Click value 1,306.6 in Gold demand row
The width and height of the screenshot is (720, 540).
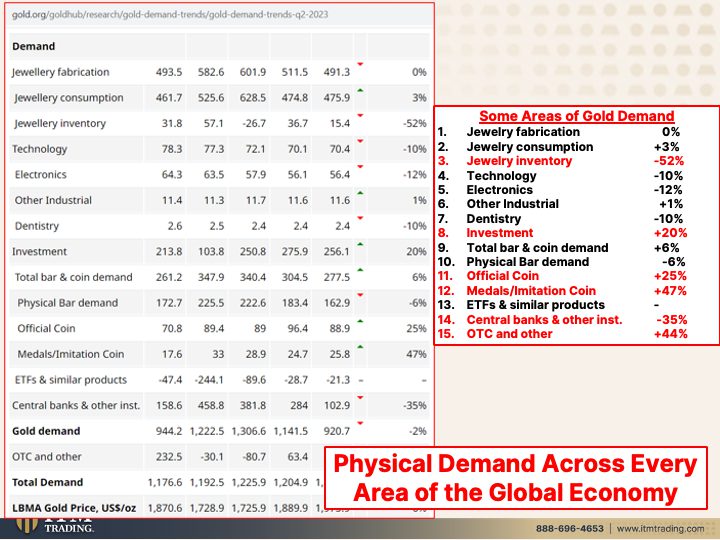pos(249,431)
